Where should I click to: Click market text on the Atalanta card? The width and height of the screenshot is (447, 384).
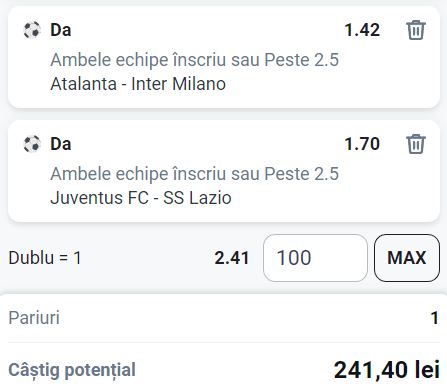click(x=194, y=60)
